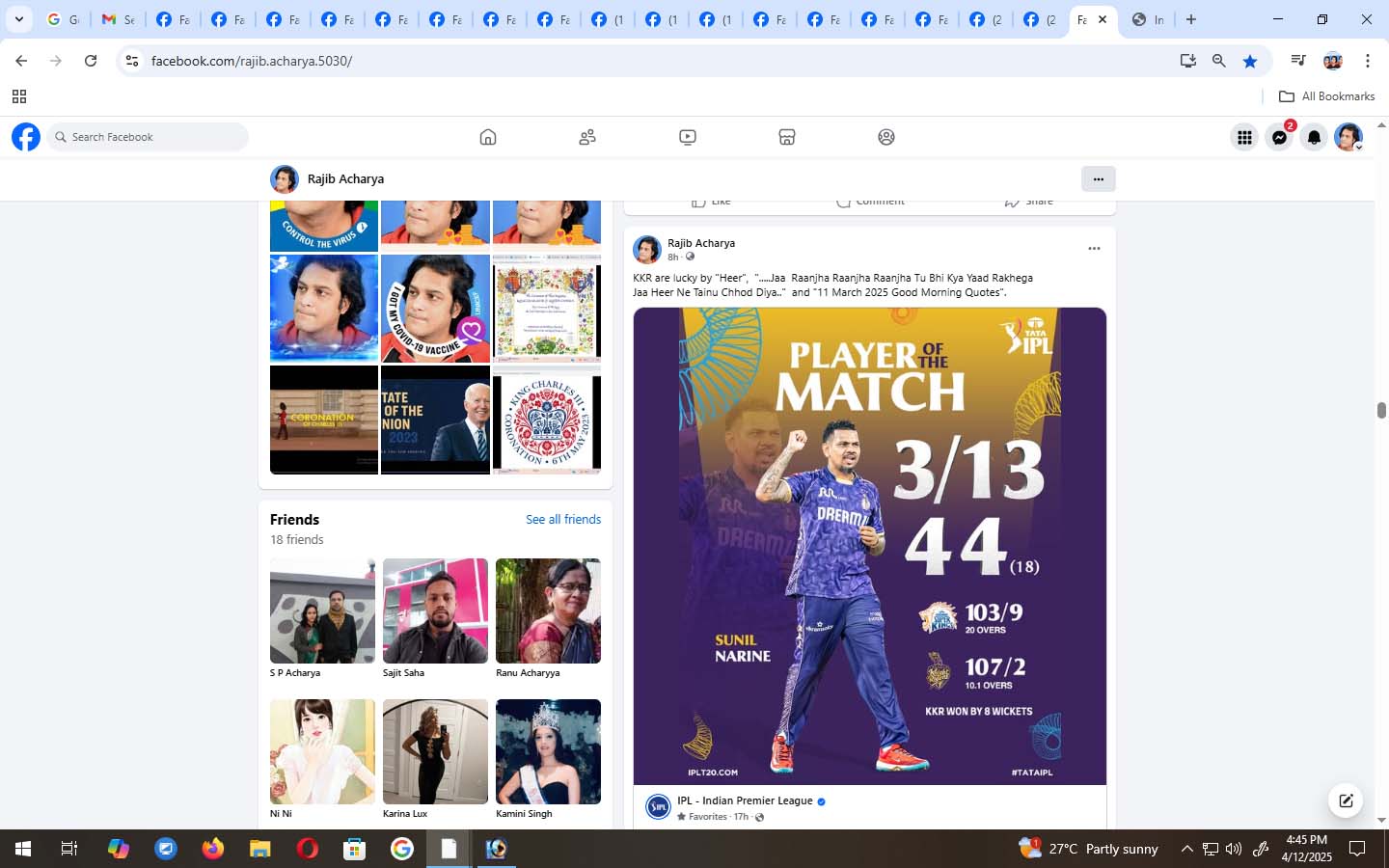Open the Windows Start menu
The width and height of the screenshot is (1389, 868).
click(x=22, y=849)
